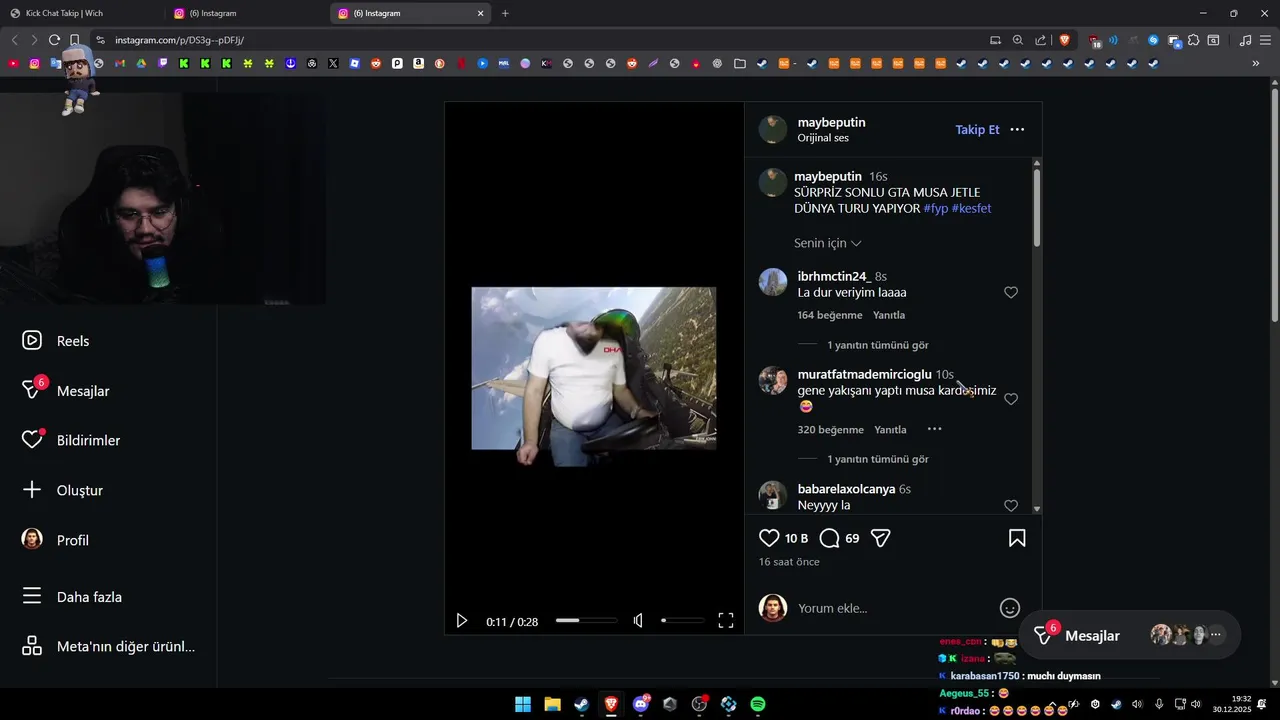1280x720 pixels.
Task: Adjust the video volume slider
Action: pyautogui.click(x=682, y=621)
